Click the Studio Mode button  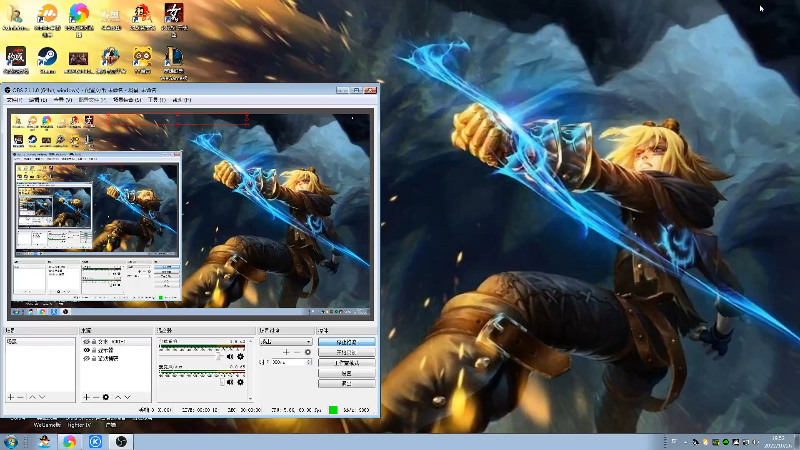[x=346, y=363]
